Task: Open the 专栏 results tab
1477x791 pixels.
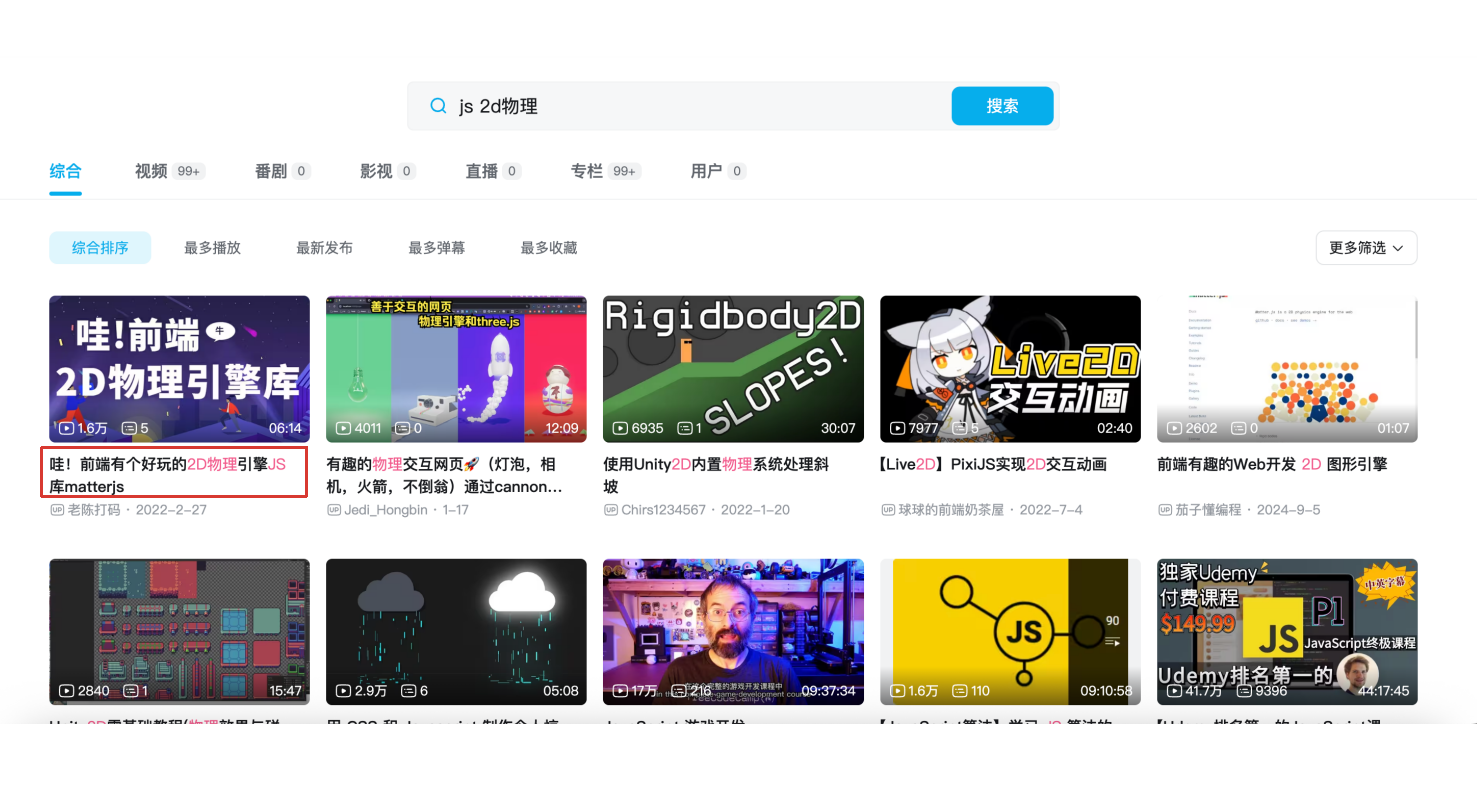Action: (587, 171)
